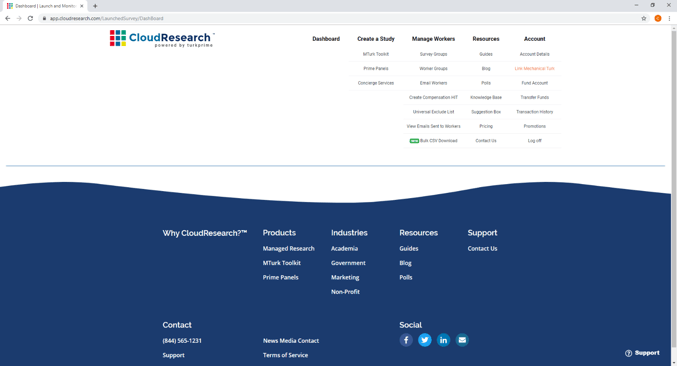677x366 pixels.
Task: Open a new browser tab
Action: point(95,6)
